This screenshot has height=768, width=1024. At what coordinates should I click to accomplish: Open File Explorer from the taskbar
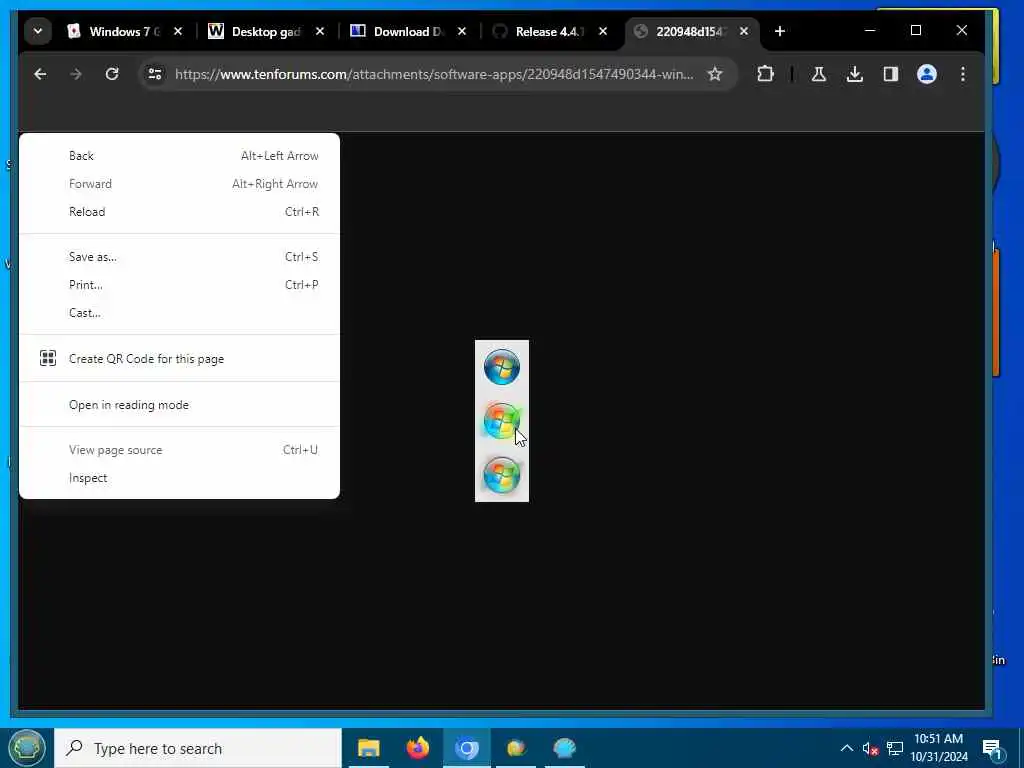click(x=369, y=748)
